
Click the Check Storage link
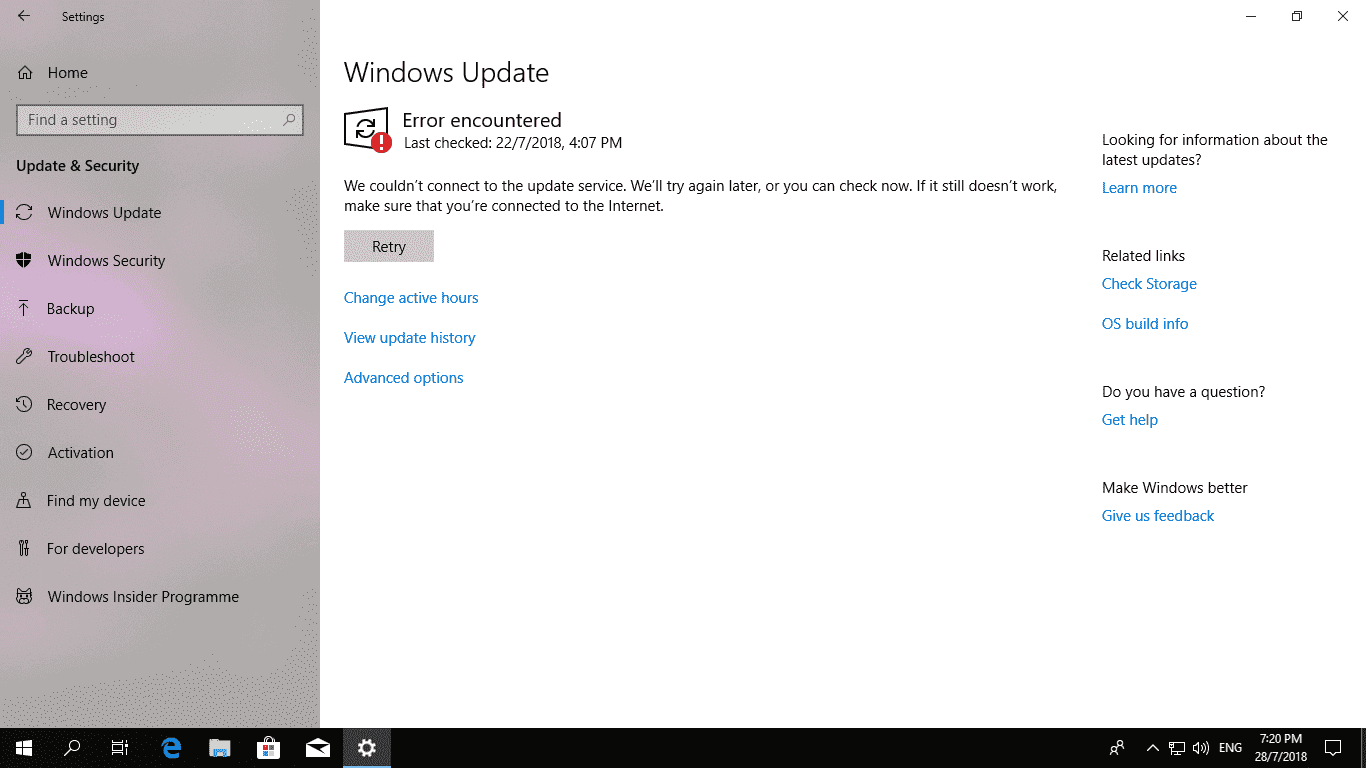1148,283
